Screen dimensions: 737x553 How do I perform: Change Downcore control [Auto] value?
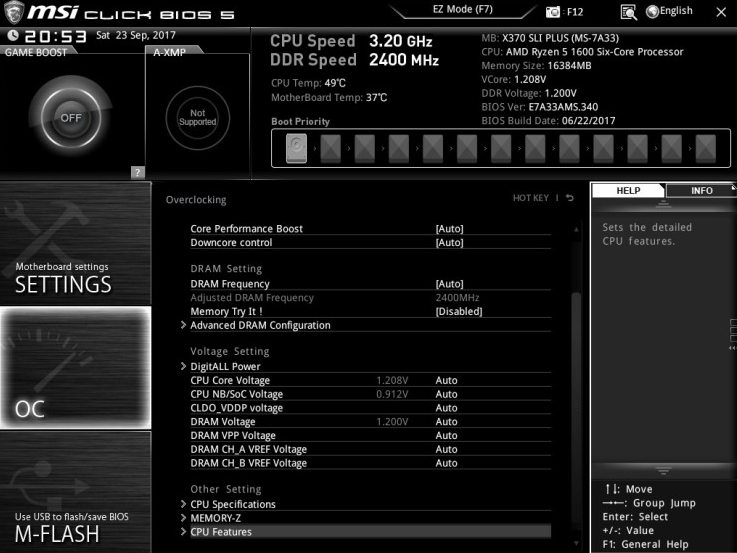(449, 242)
